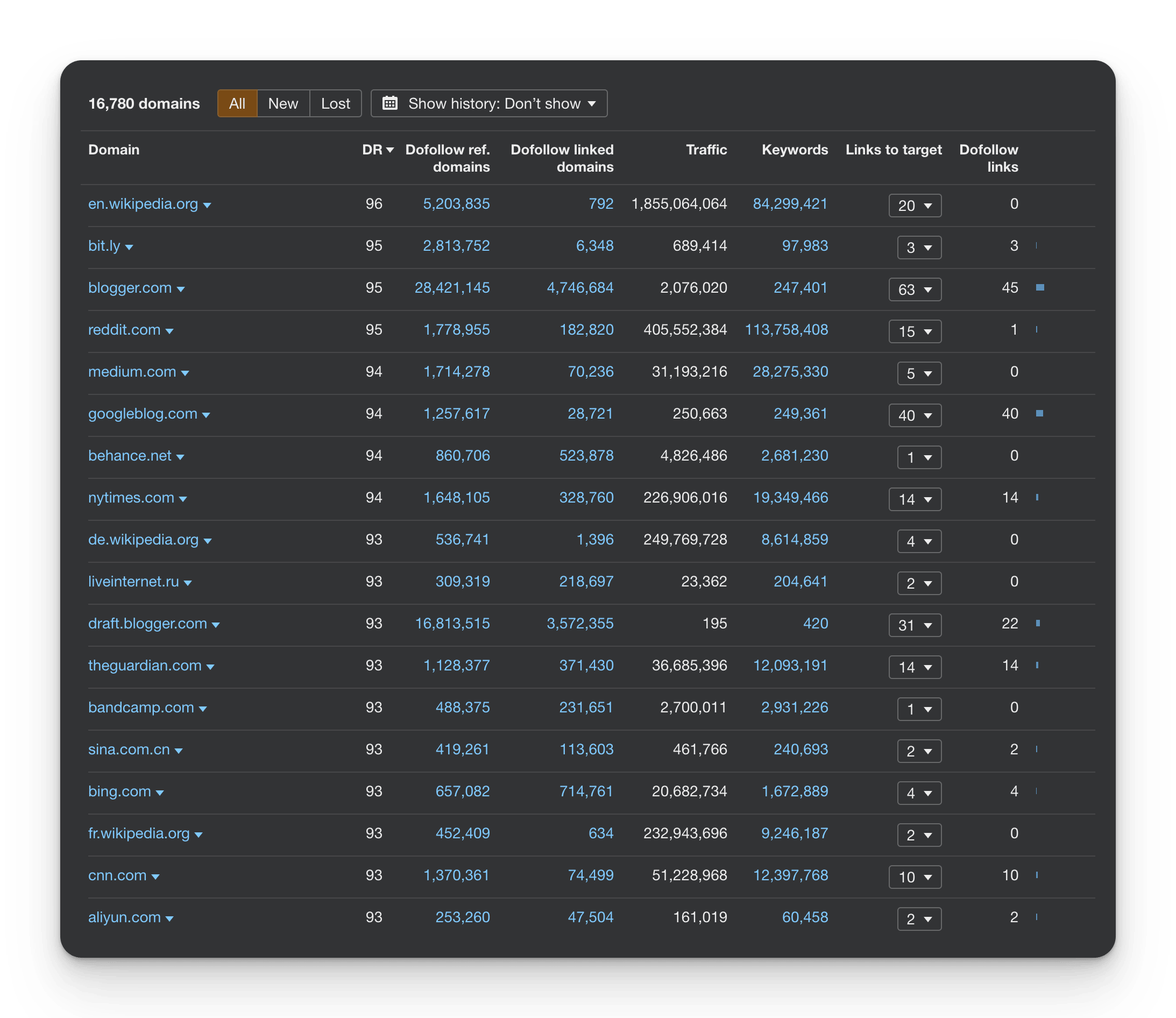Open the reddit.com domain link
1176x1018 pixels.
pyautogui.click(x=124, y=329)
